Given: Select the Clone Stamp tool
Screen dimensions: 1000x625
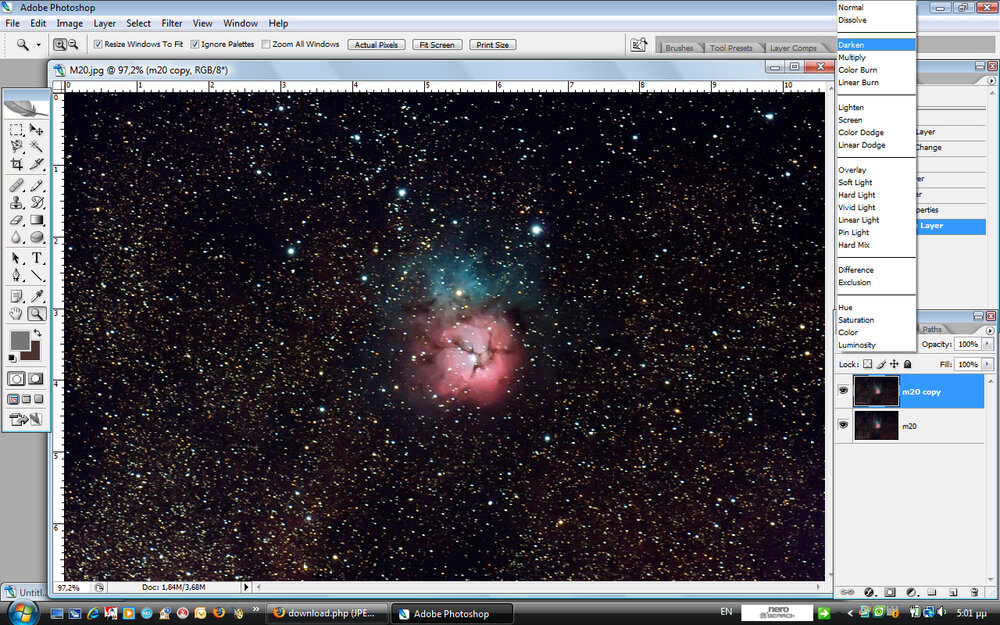Looking at the screenshot, I should click(x=17, y=202).
